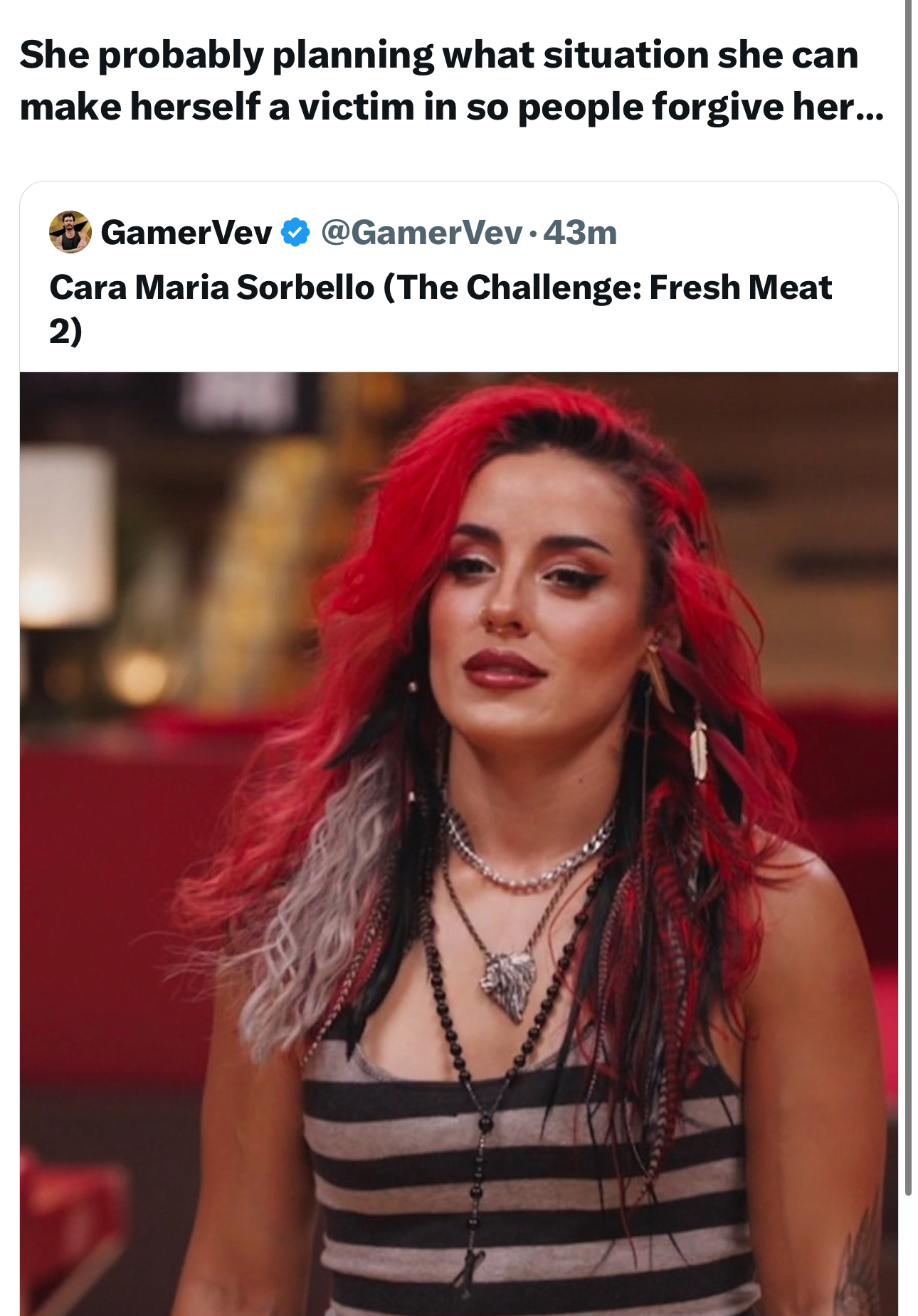Click the wolf head pendant in the photo
This screenshot has height=1316, width=918.
(509, 985)
